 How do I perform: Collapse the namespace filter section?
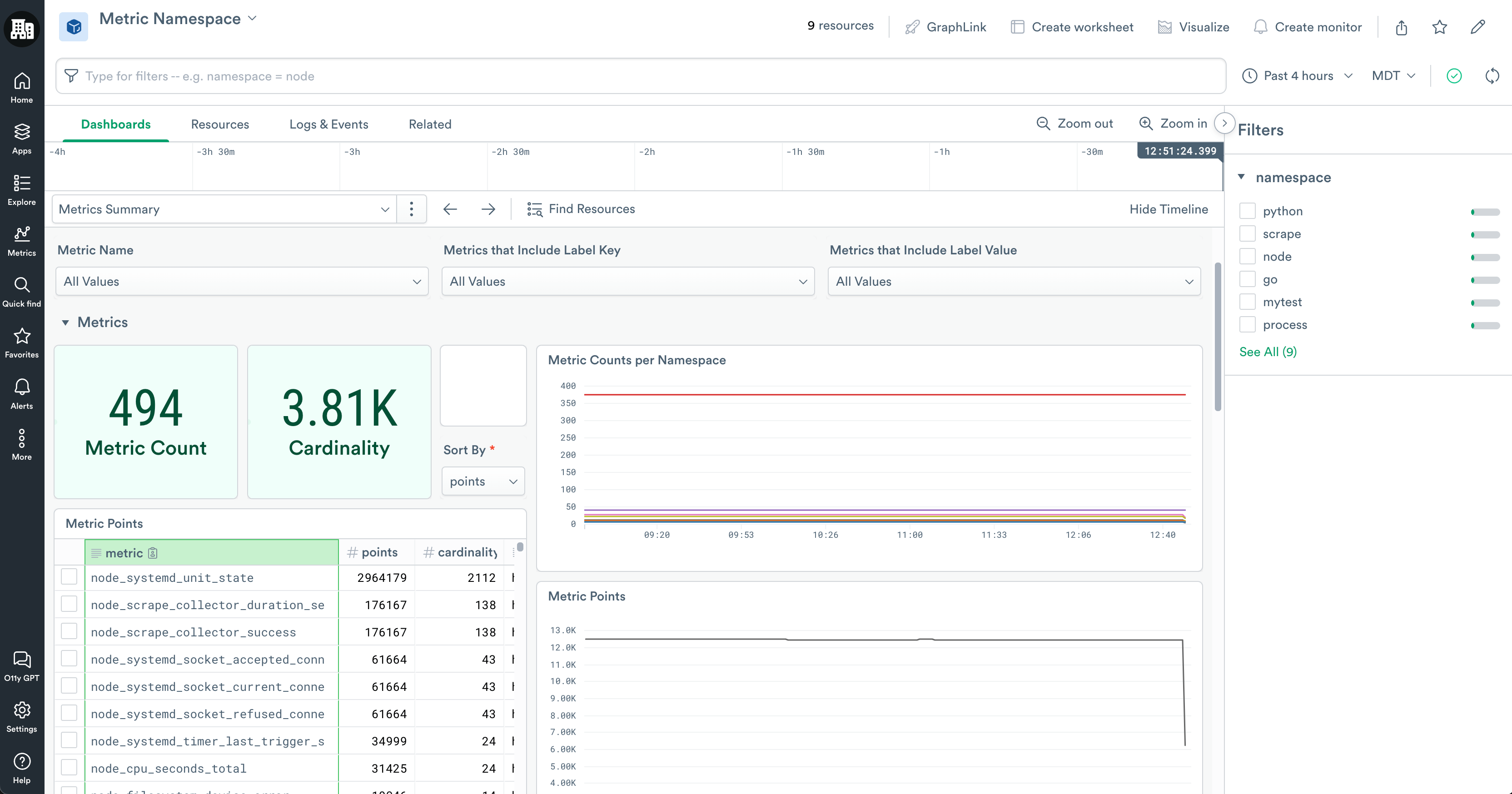(1241, 177)
